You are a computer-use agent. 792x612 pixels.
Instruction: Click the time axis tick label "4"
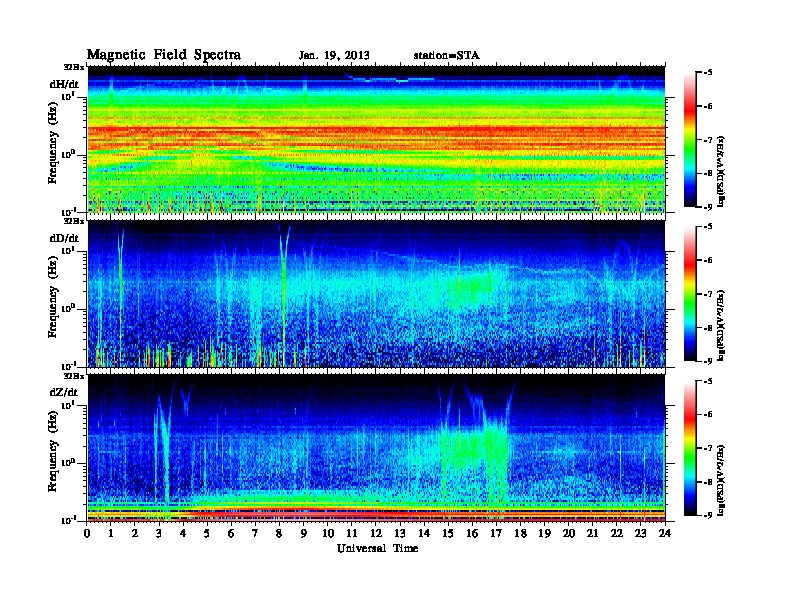183,534
